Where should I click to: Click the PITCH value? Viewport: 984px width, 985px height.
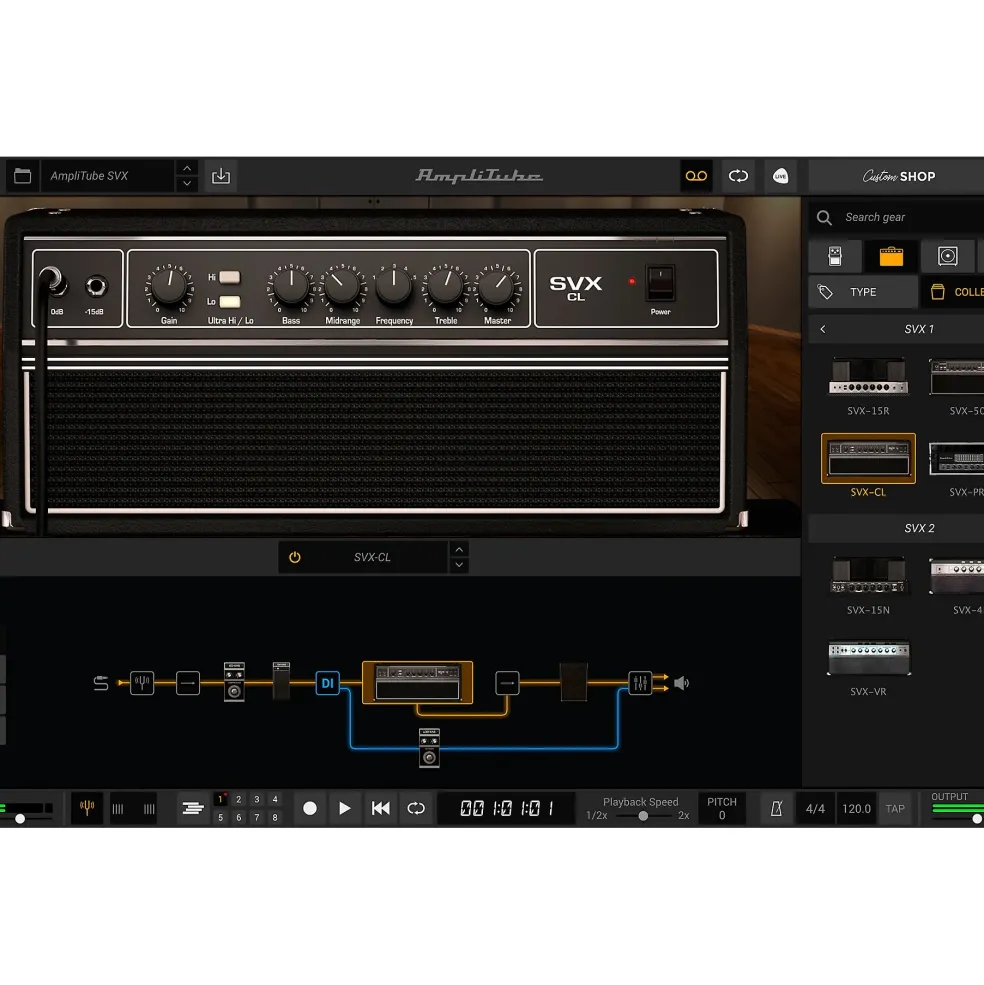click(x=722, y=815)
